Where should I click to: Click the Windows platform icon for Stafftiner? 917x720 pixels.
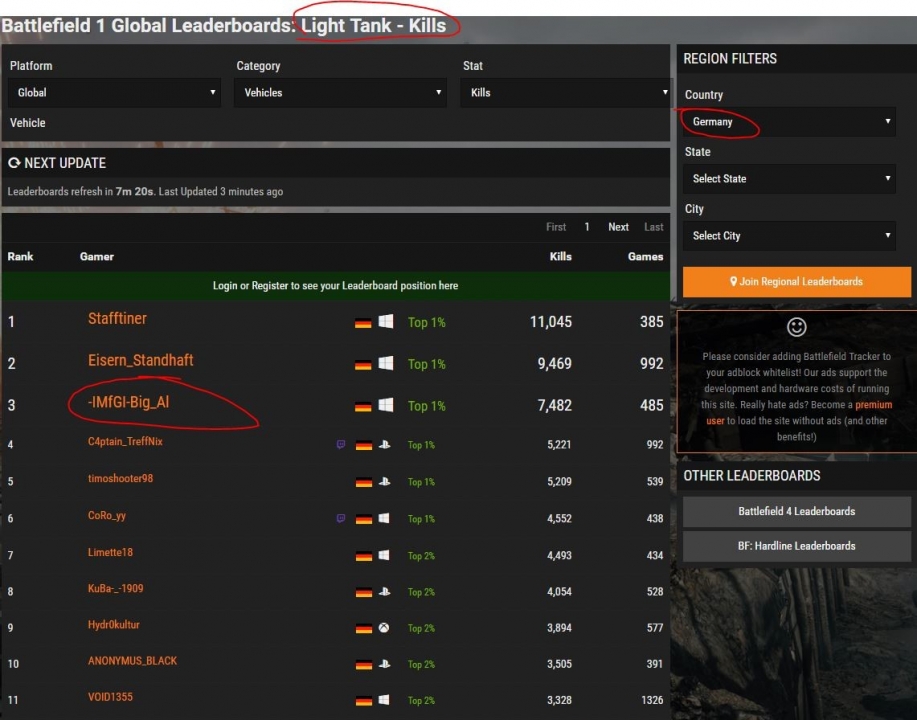tap(386, 322)
